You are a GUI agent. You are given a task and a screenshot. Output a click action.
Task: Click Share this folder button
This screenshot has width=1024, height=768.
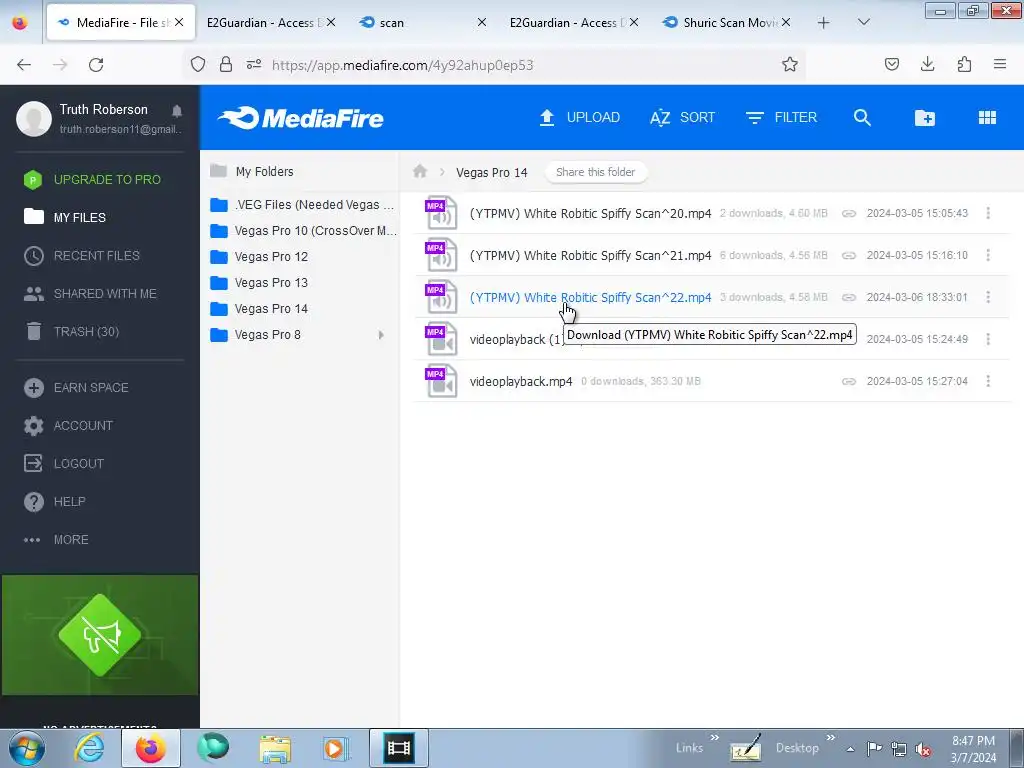pos(596,172)
